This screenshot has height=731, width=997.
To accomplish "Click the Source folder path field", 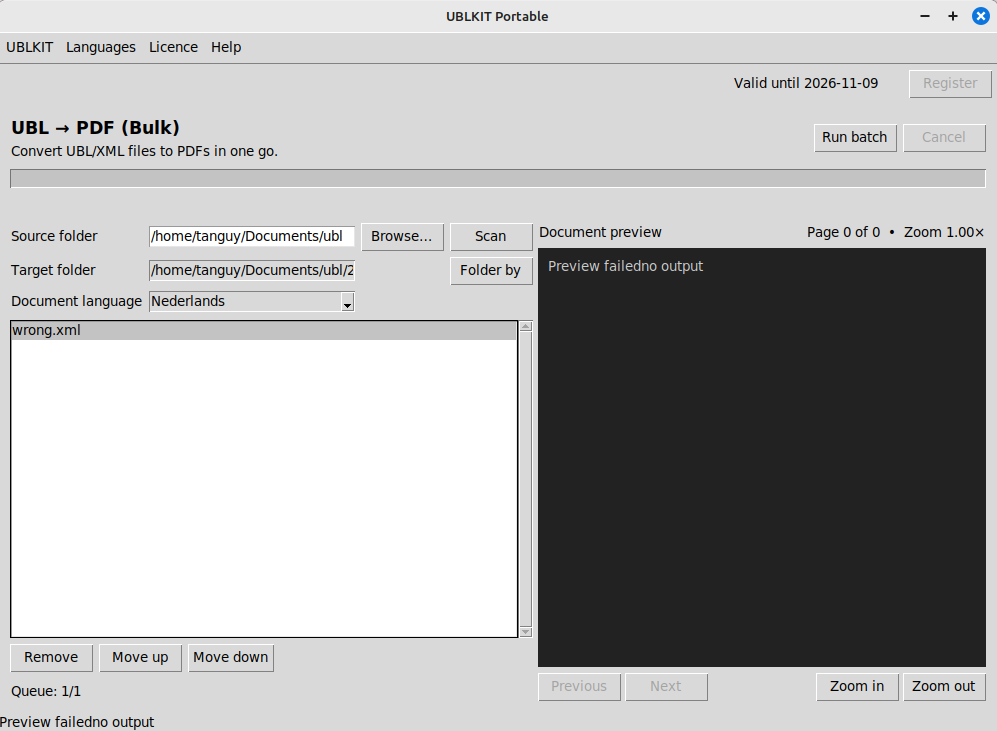I will (251, 236).
